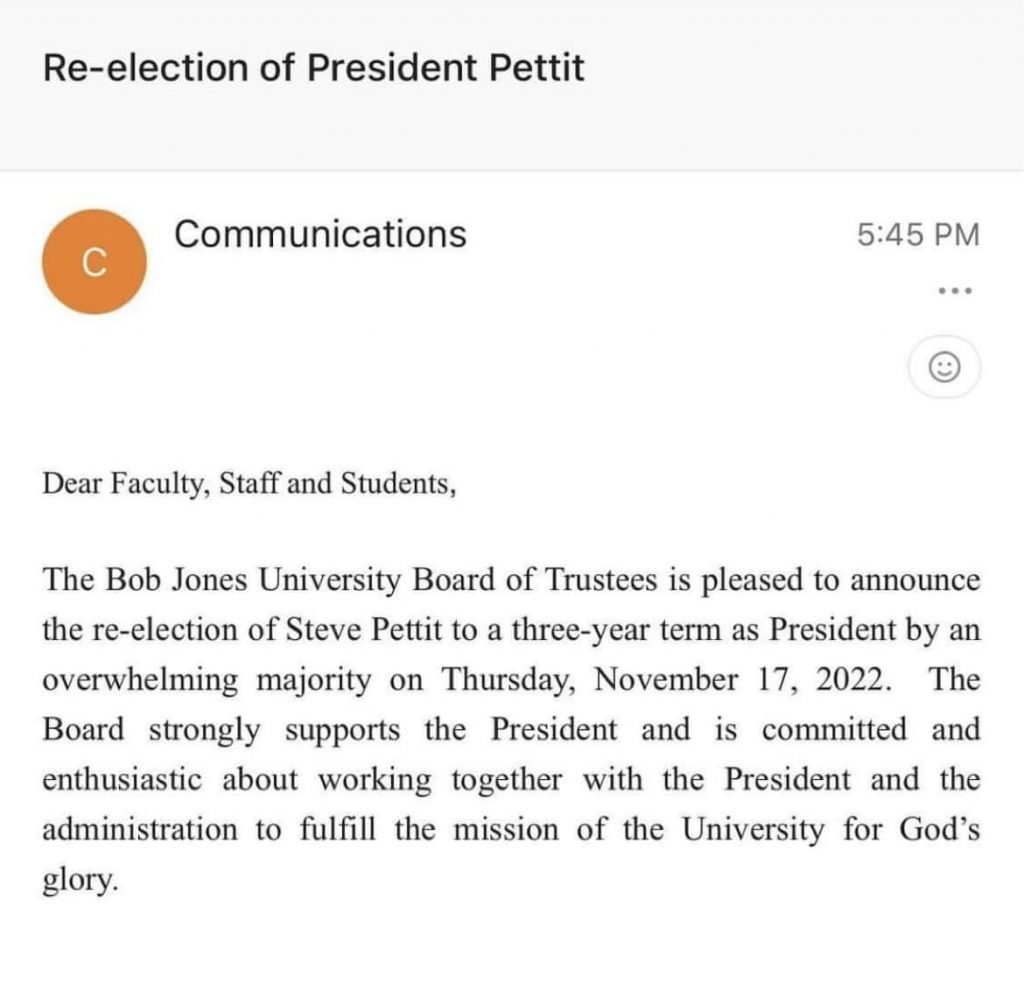Click the word enthusiastic in the body
Viewport: 1024px width, 990px height.
(x=122, y=779)
